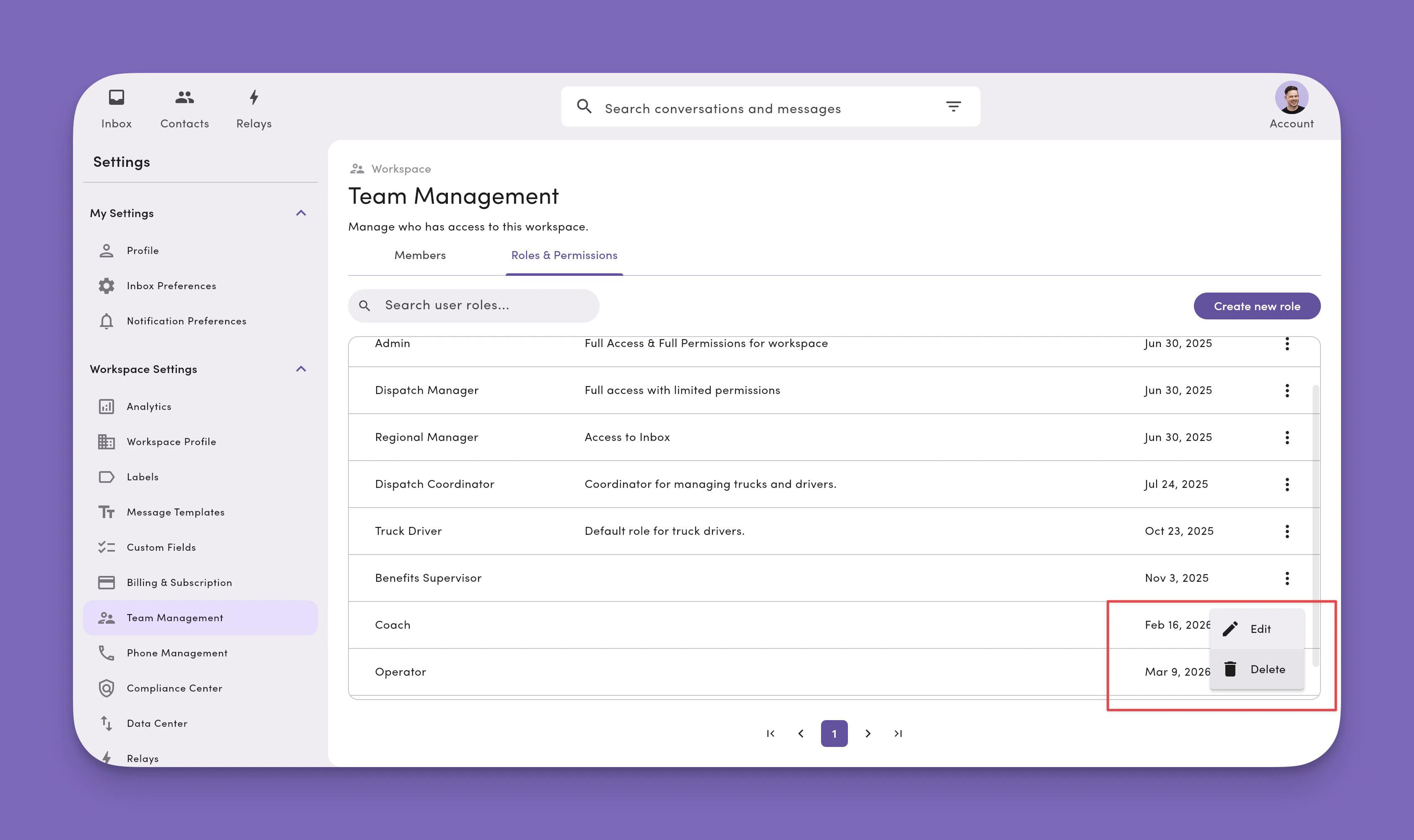Go to previous page of roles
The height and width of the screenshot is (840, 1414).
801,734
